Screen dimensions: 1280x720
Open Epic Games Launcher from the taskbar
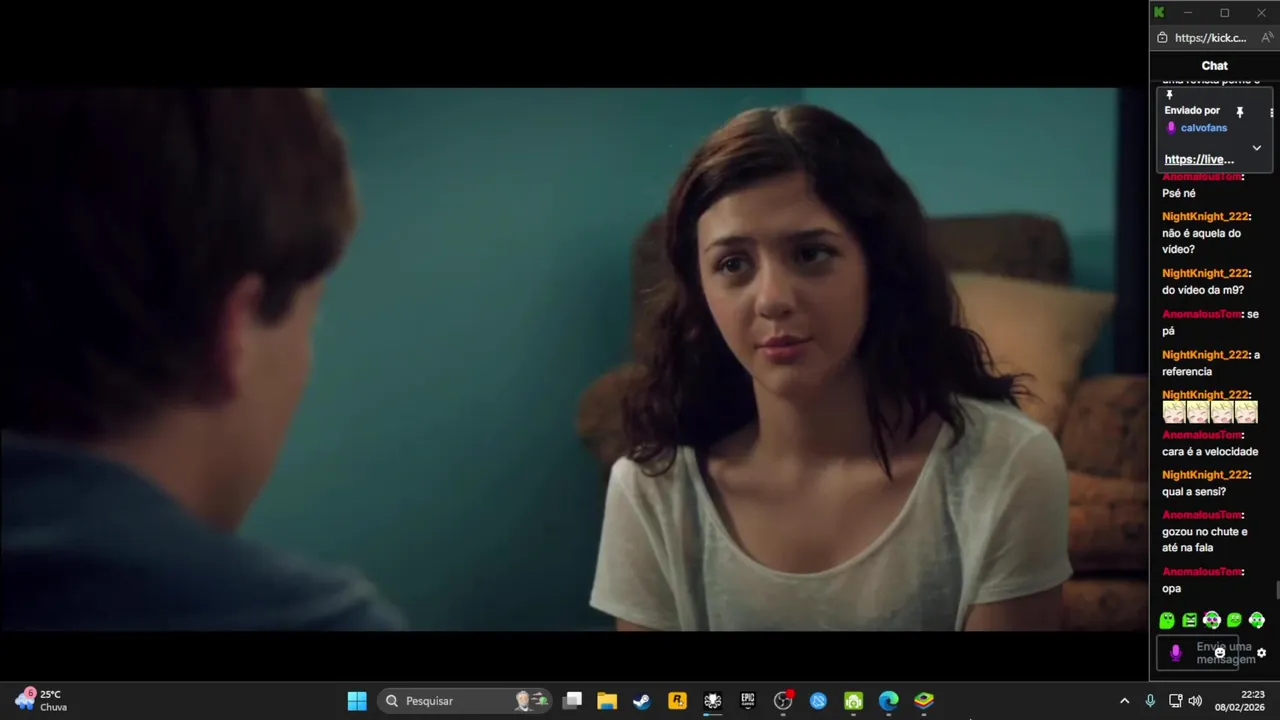748,701
